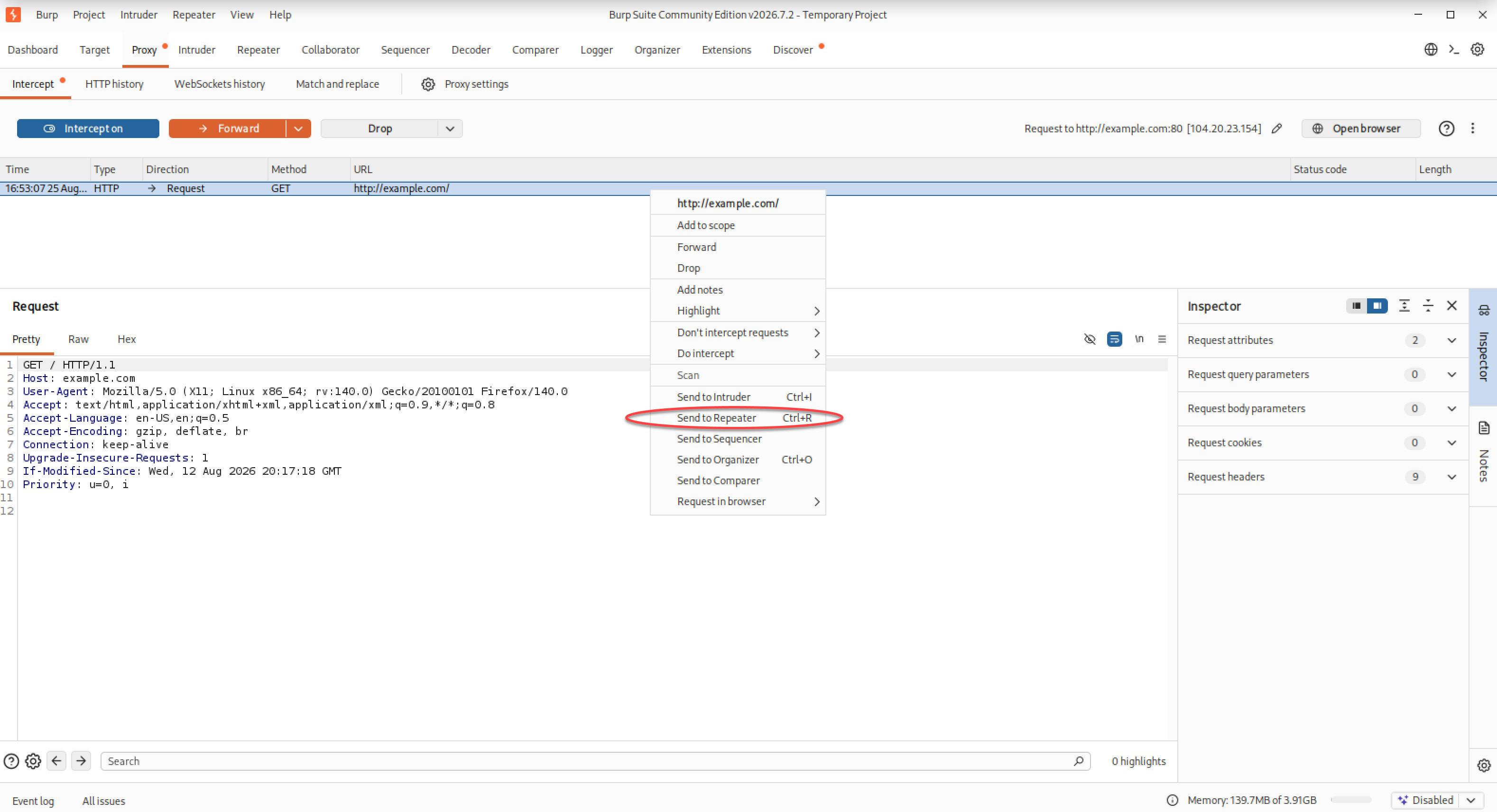Open the Highlight submenu
This screenshot has height=812, width=1497.
coord(738,311)
